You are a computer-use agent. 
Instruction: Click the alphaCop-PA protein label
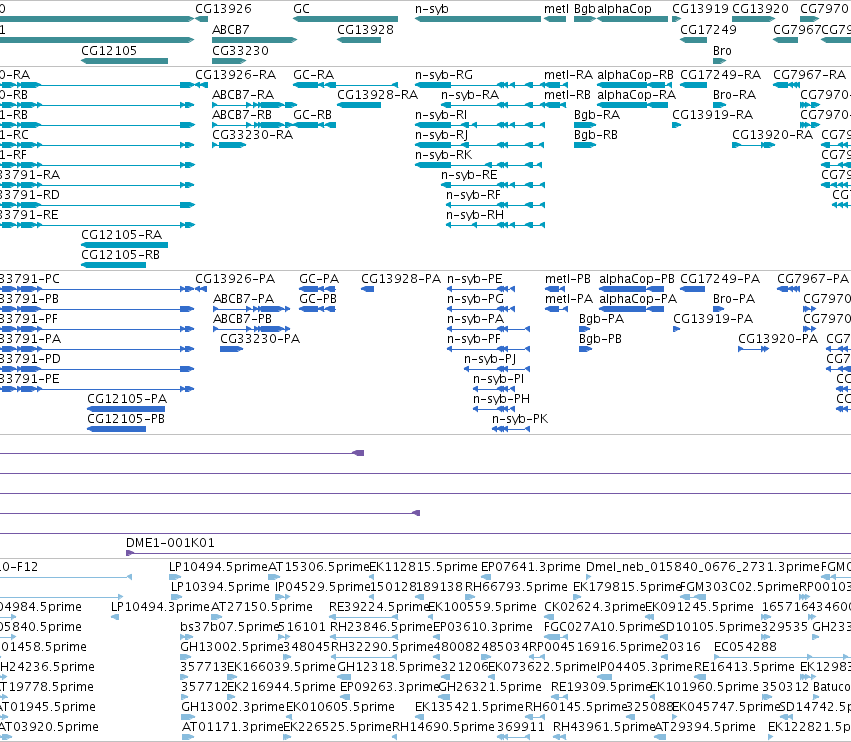pos(638,299)
